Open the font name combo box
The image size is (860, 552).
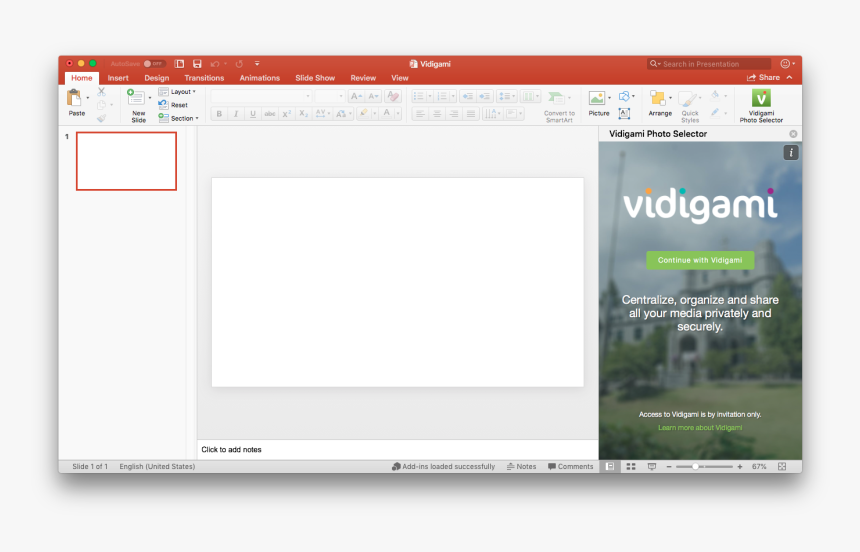tap(262, 96)
